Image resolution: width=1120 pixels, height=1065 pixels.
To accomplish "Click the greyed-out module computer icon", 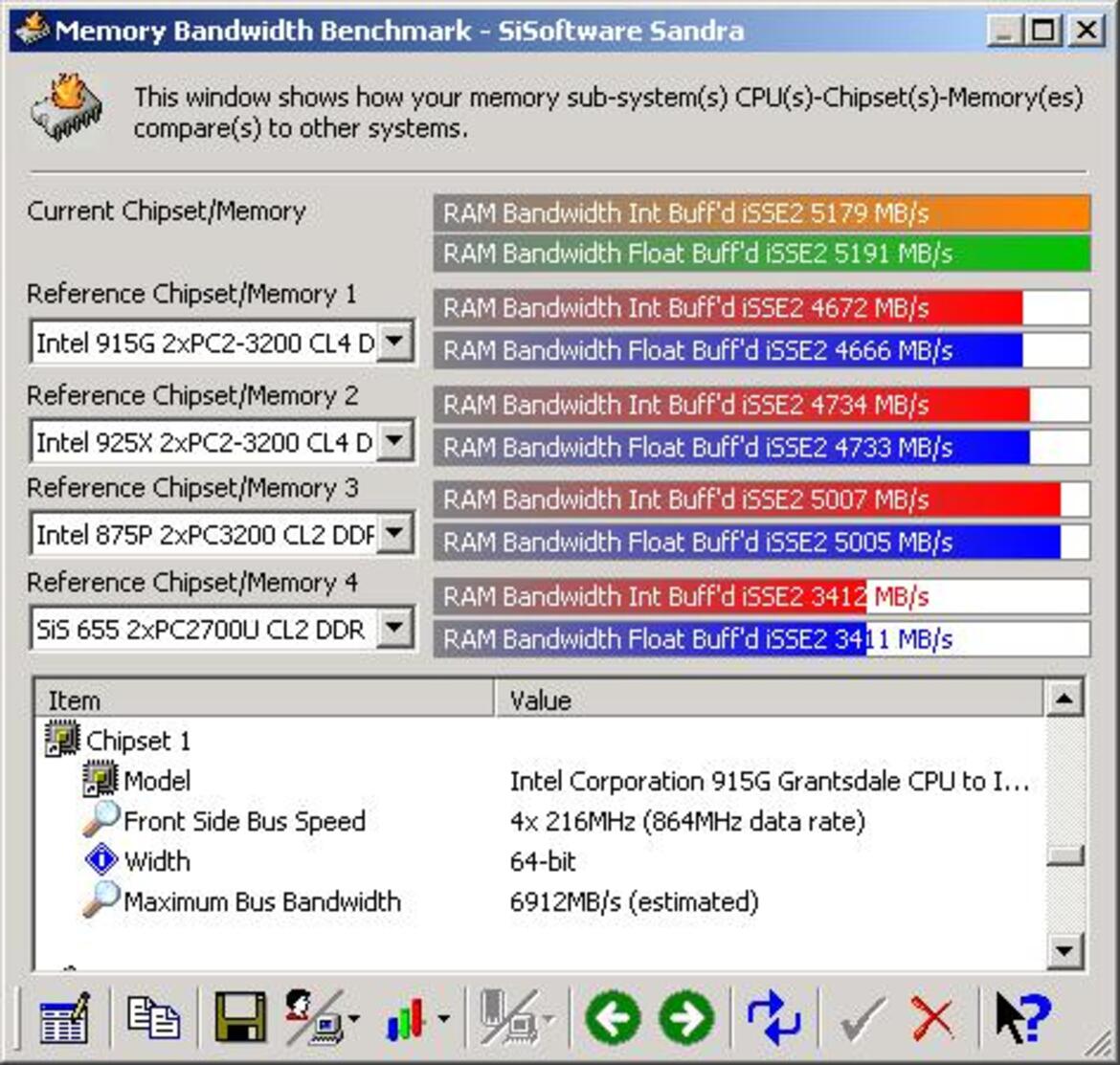I will click(x=509, y=1017).
